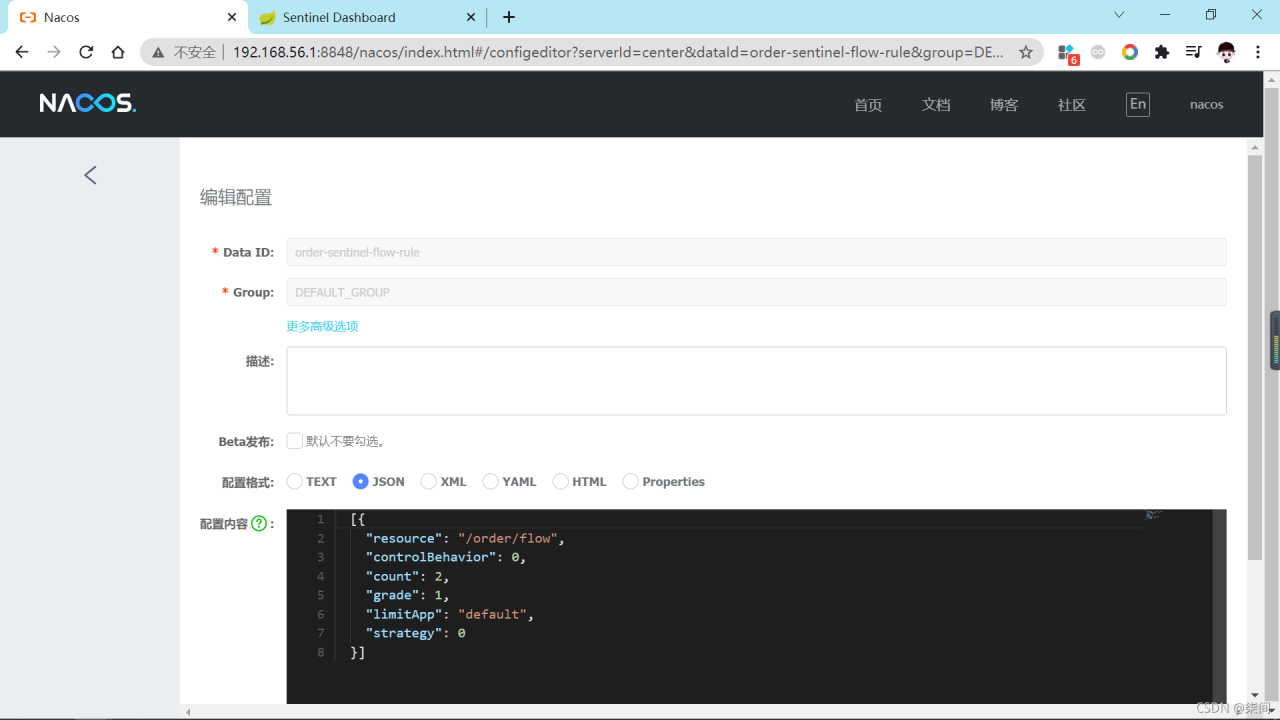Open the nacos user menu
The height and width of the screenshot is (720, 1280).
1206,104
